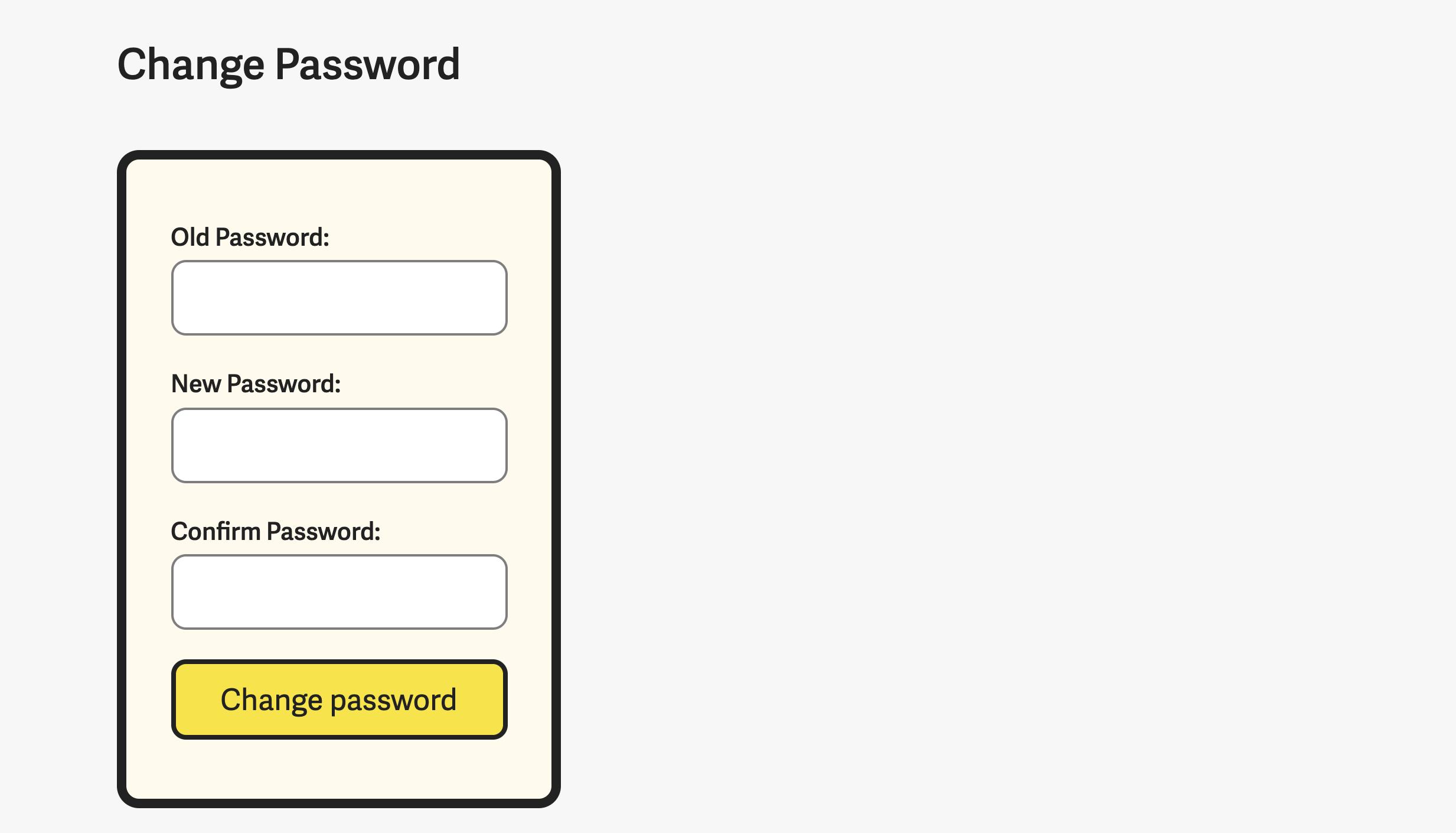The image size is (1456, 833).
Task: Select the Confirm Password label text
Action: pos(276,531)
